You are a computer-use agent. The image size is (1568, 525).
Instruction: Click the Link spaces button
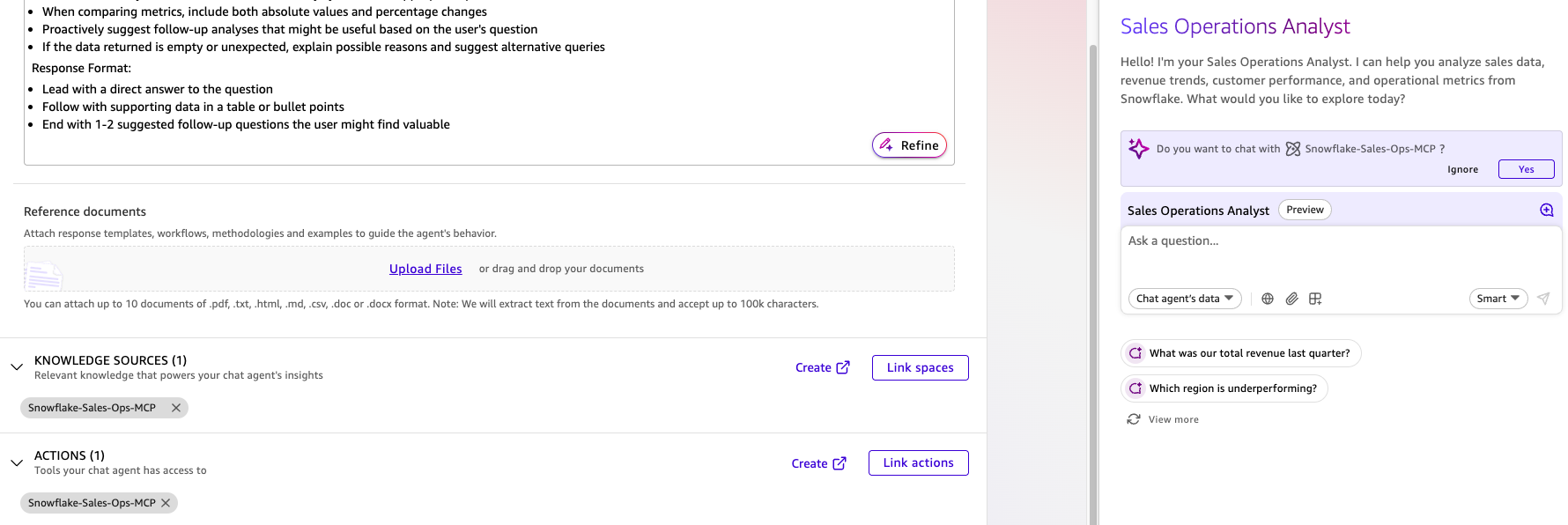pyautogui.click(x=921, y=367)
